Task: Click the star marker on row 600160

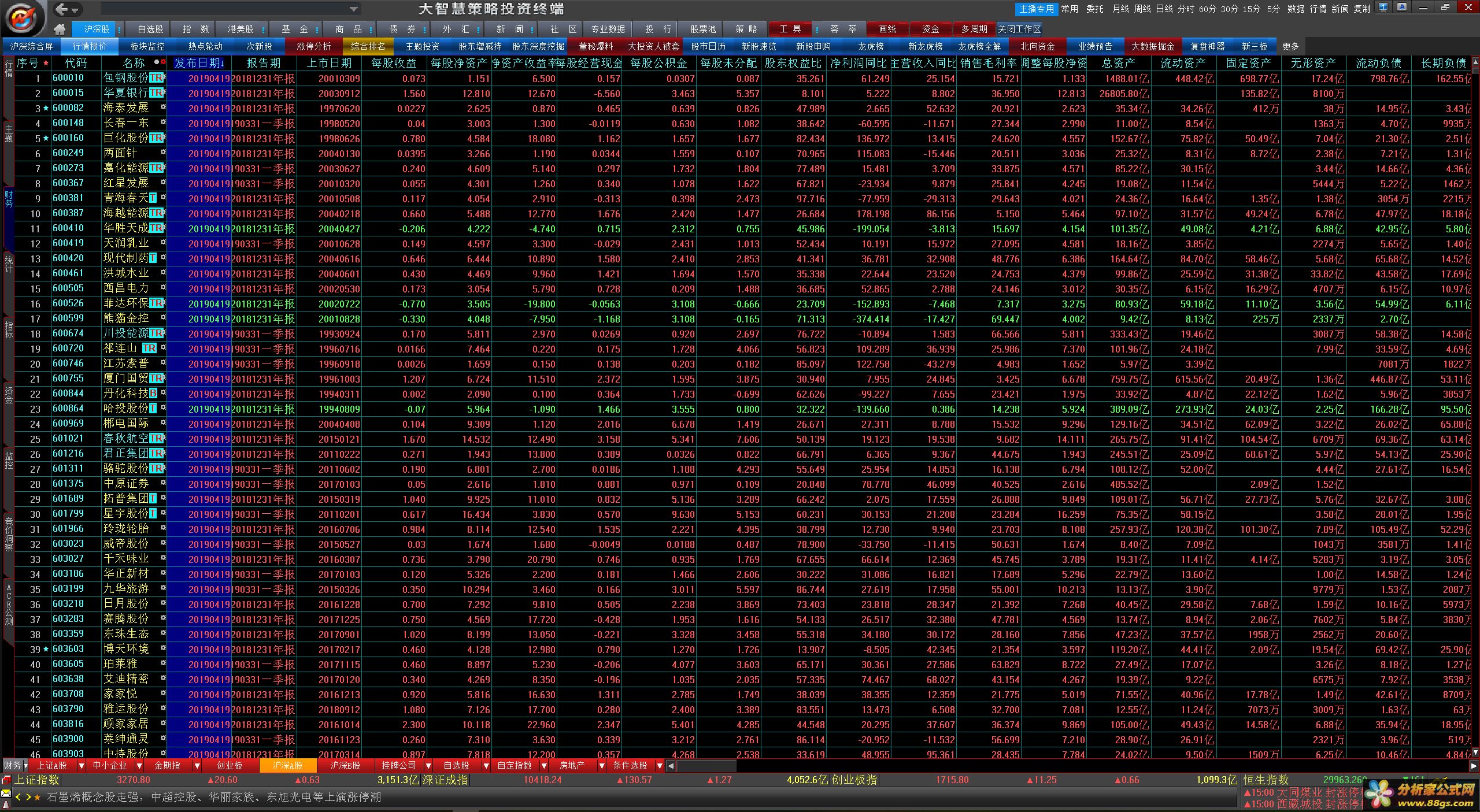Action: 46,138
